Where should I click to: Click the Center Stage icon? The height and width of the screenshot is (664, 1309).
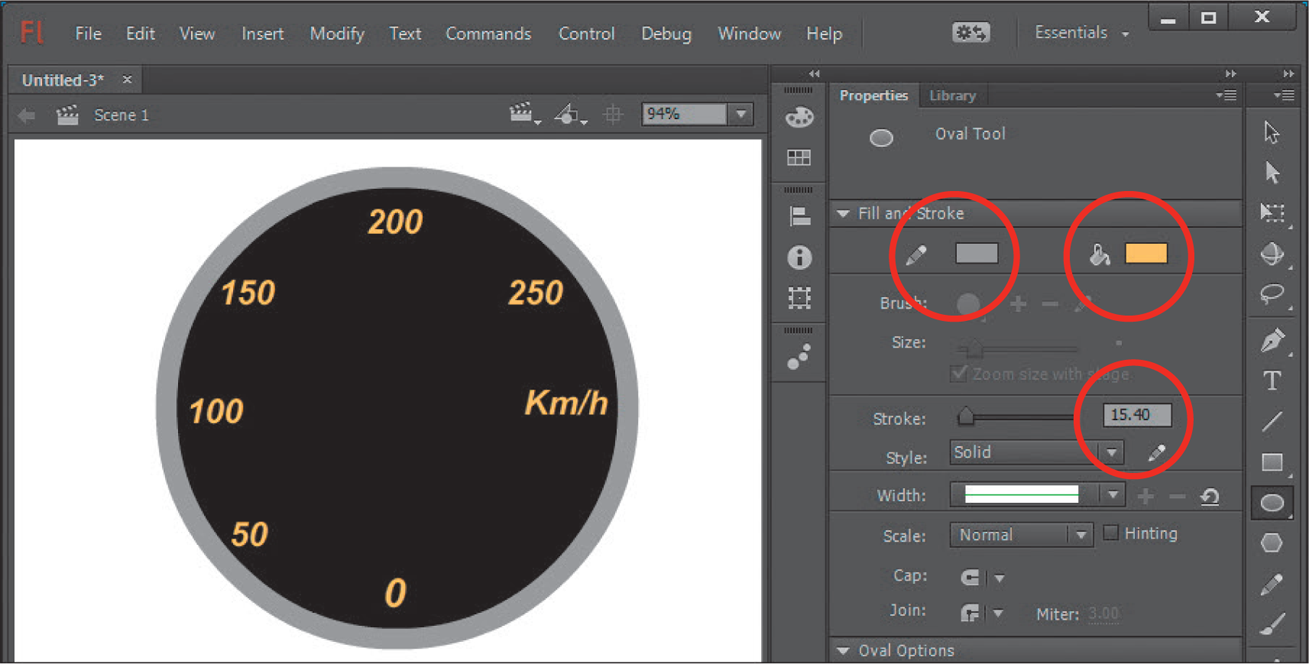tap(613, 115)
